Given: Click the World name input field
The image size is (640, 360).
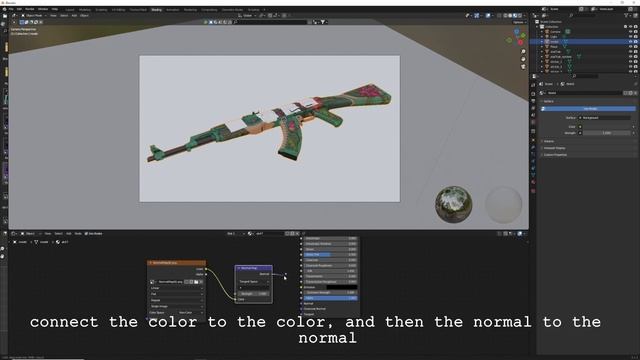Looking at the screenshot, I should [x=584, y=93].
